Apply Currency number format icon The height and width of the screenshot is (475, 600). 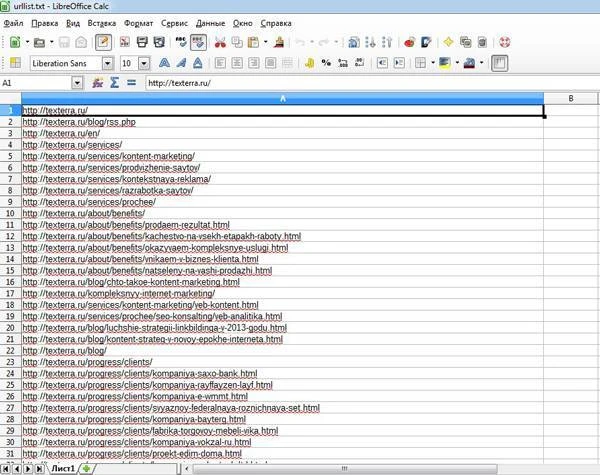[309, 63]
